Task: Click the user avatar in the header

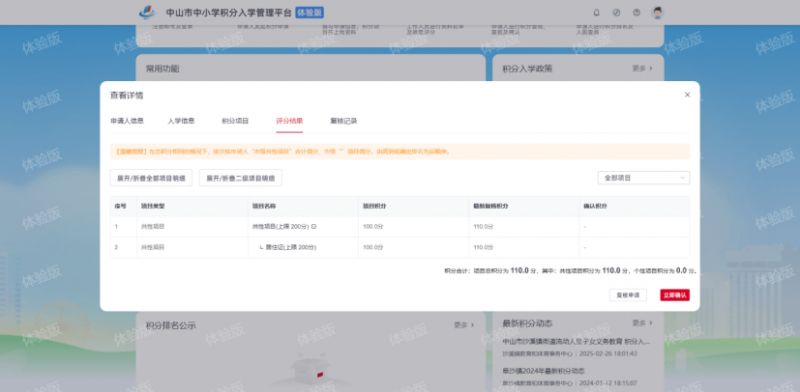Action: 657,13
